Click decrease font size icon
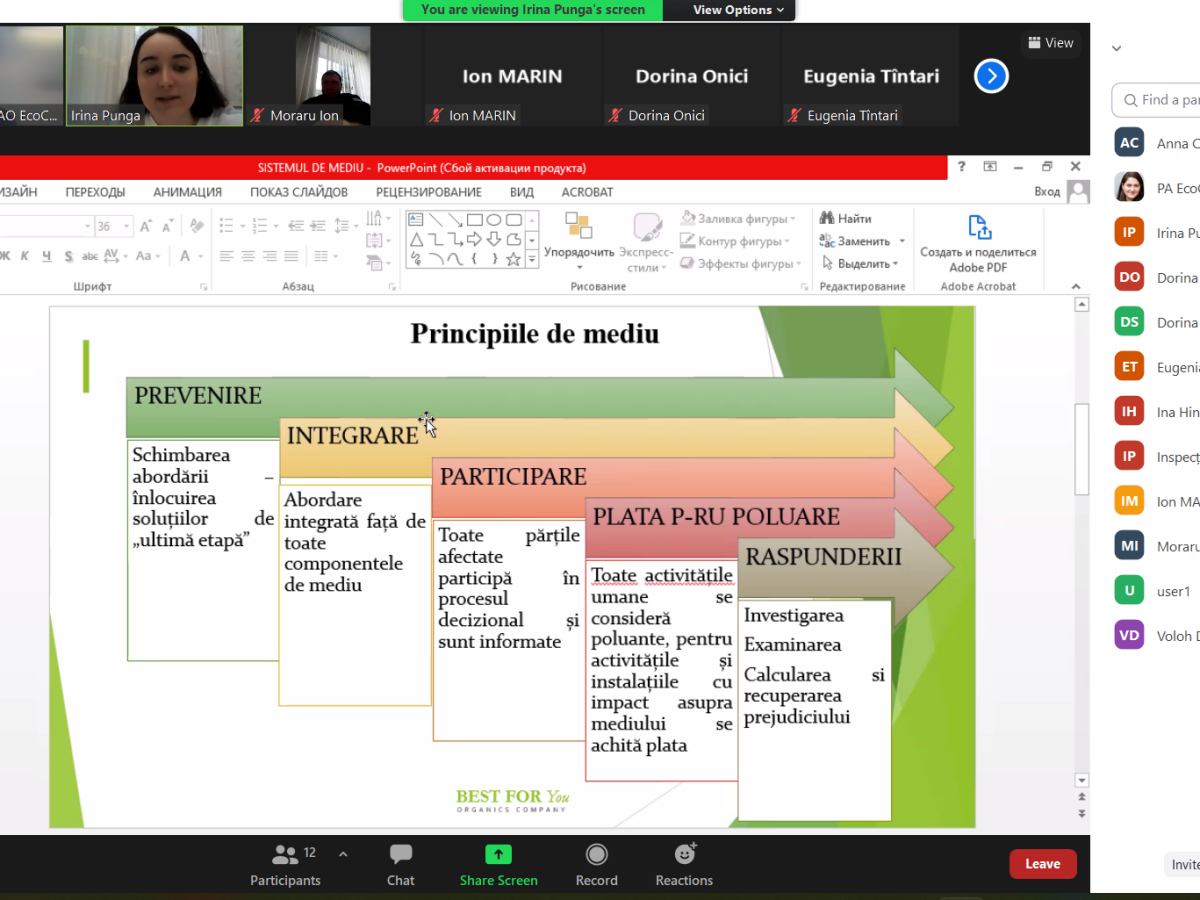 coord(169,226)
